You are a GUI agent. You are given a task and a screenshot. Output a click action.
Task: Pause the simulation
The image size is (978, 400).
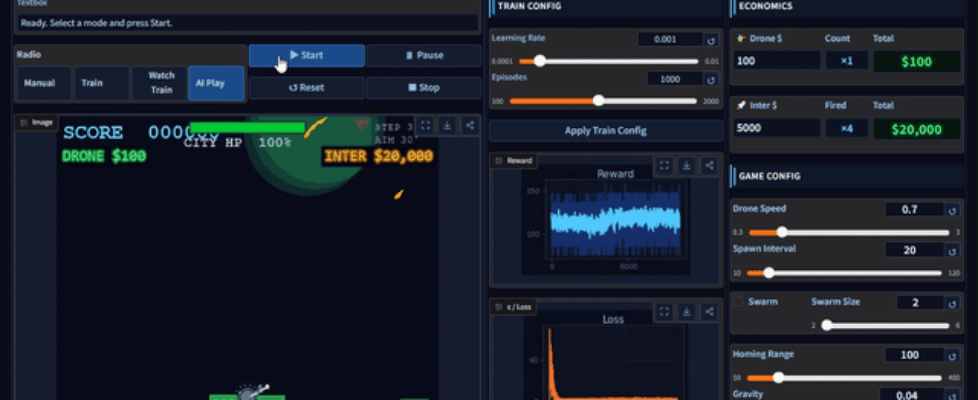[x=424, y=56]
